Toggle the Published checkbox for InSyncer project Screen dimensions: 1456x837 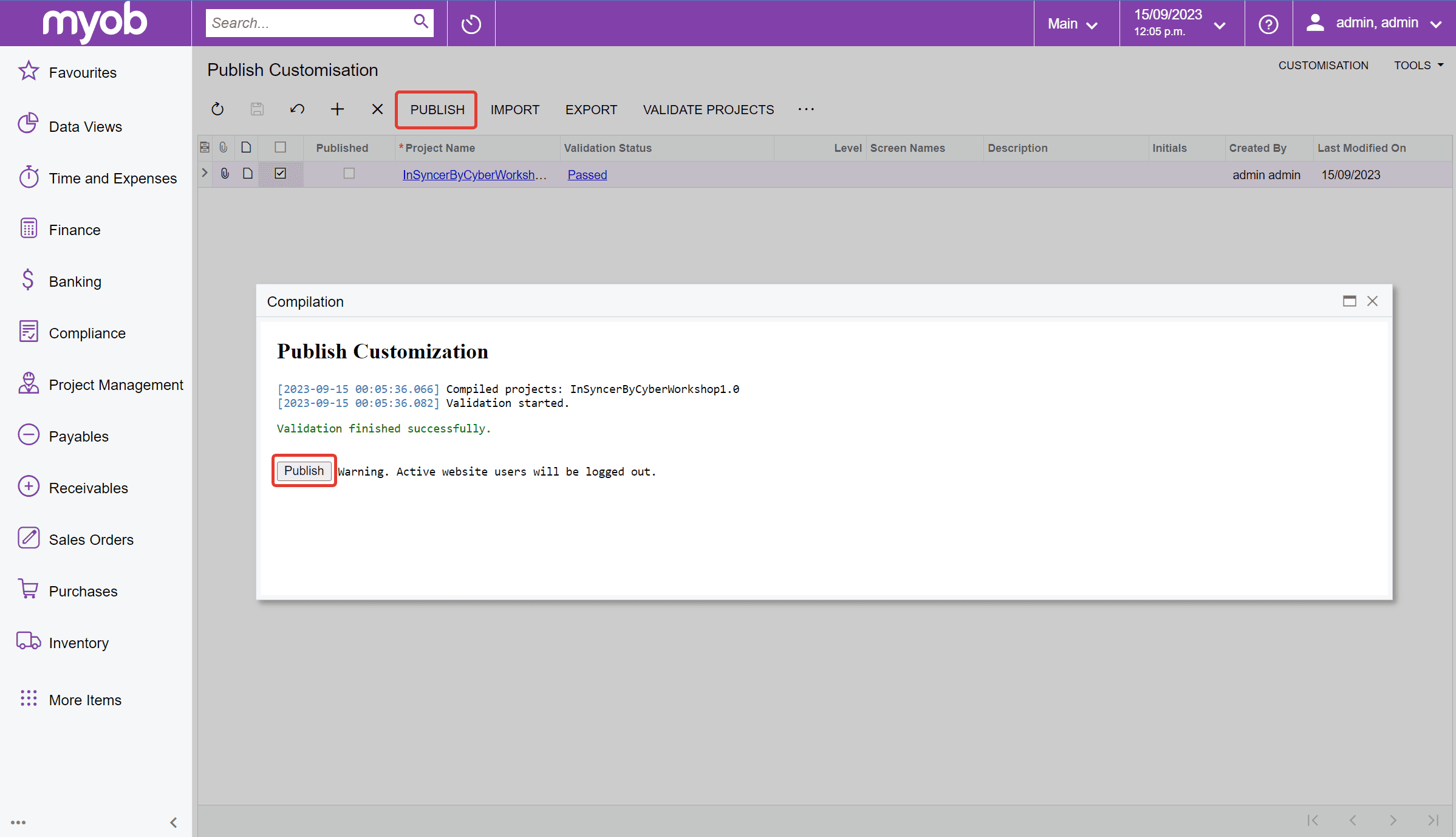point(349,173)
